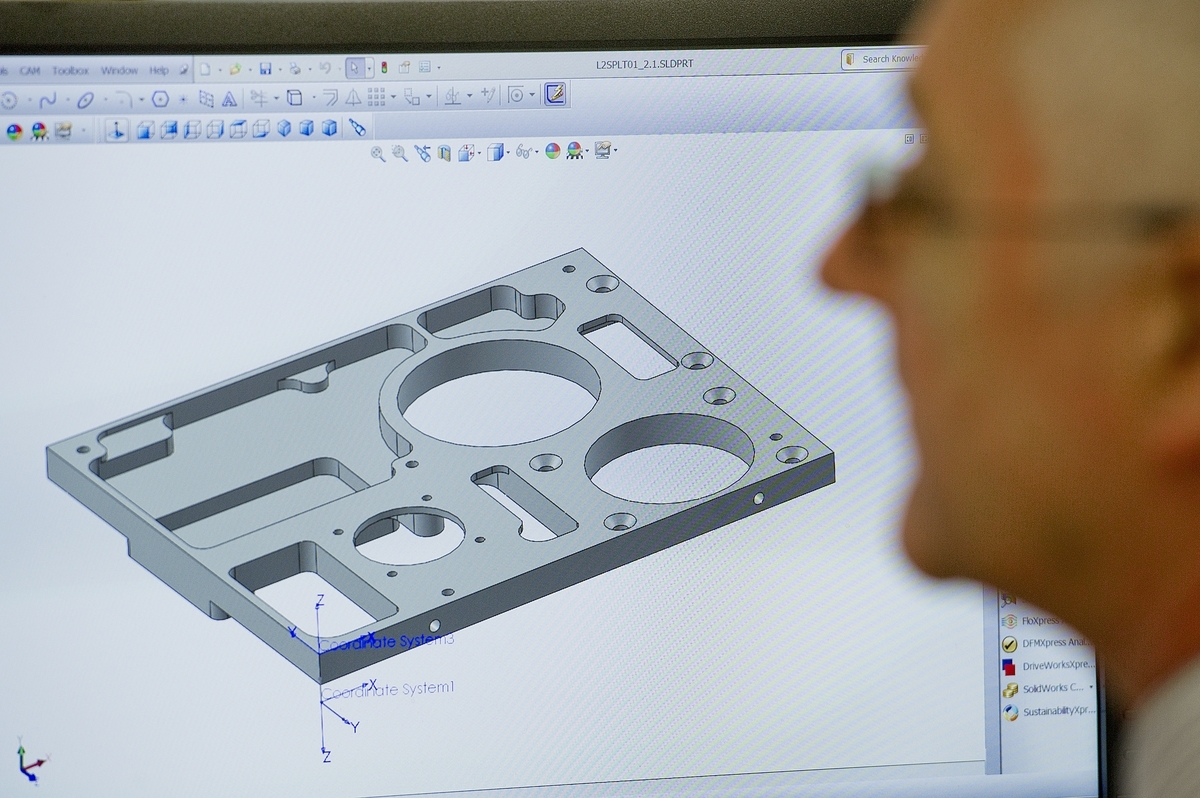
Task: Expand the SolidWorks Costing dropdown arrow
Action: tap(1091, 688)
